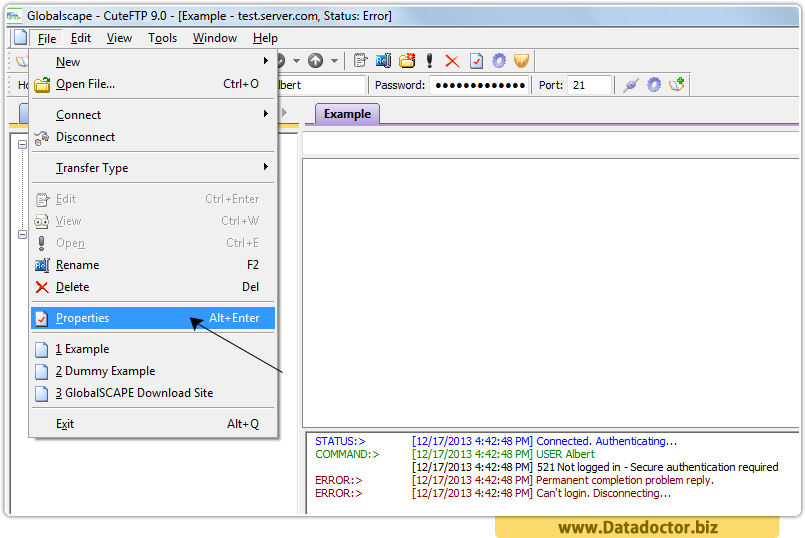Viewport: 805px width, 538px height.
Task: Open the Tools menu
Action: 162,38
